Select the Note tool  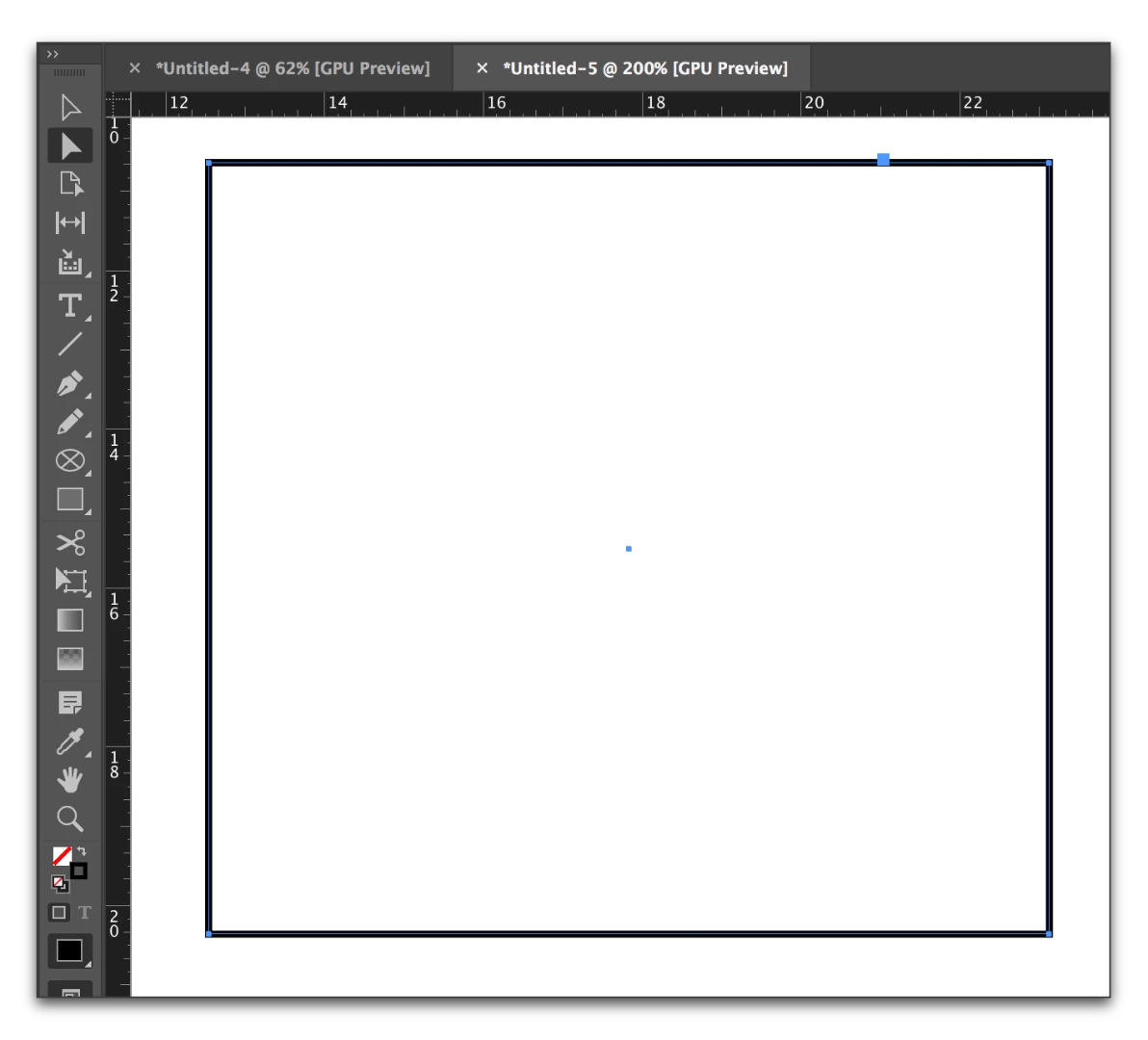(70, 703)
